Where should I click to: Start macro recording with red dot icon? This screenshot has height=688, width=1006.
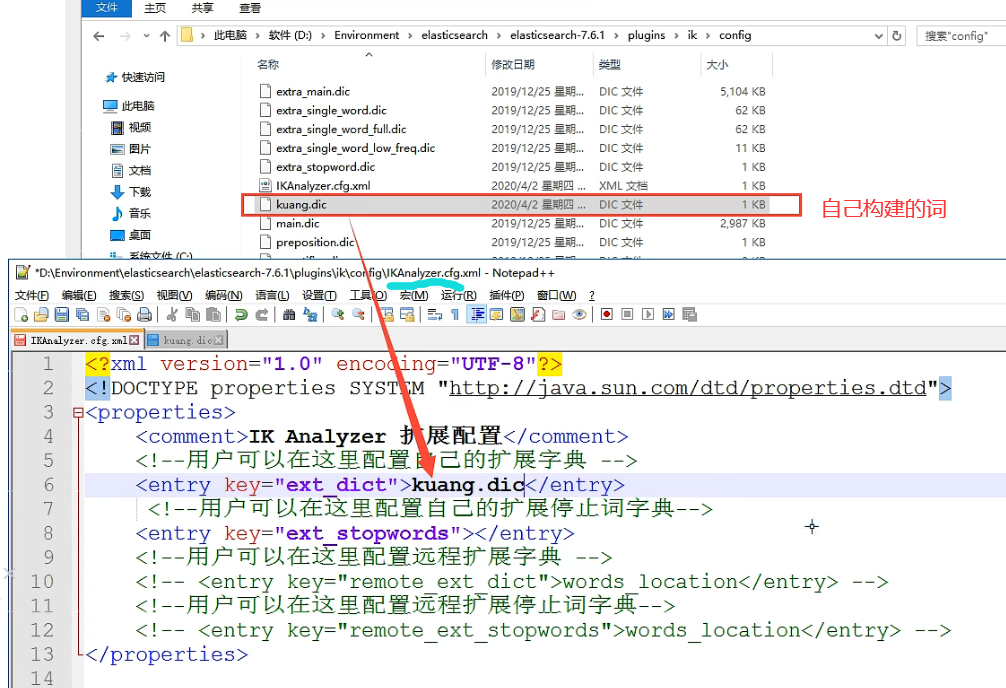(606, 314)
